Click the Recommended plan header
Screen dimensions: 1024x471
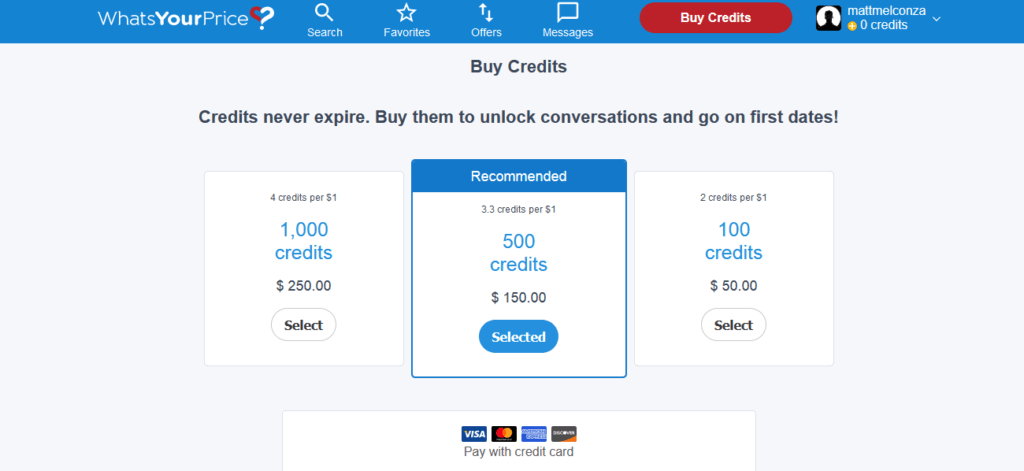click(519, 176)
